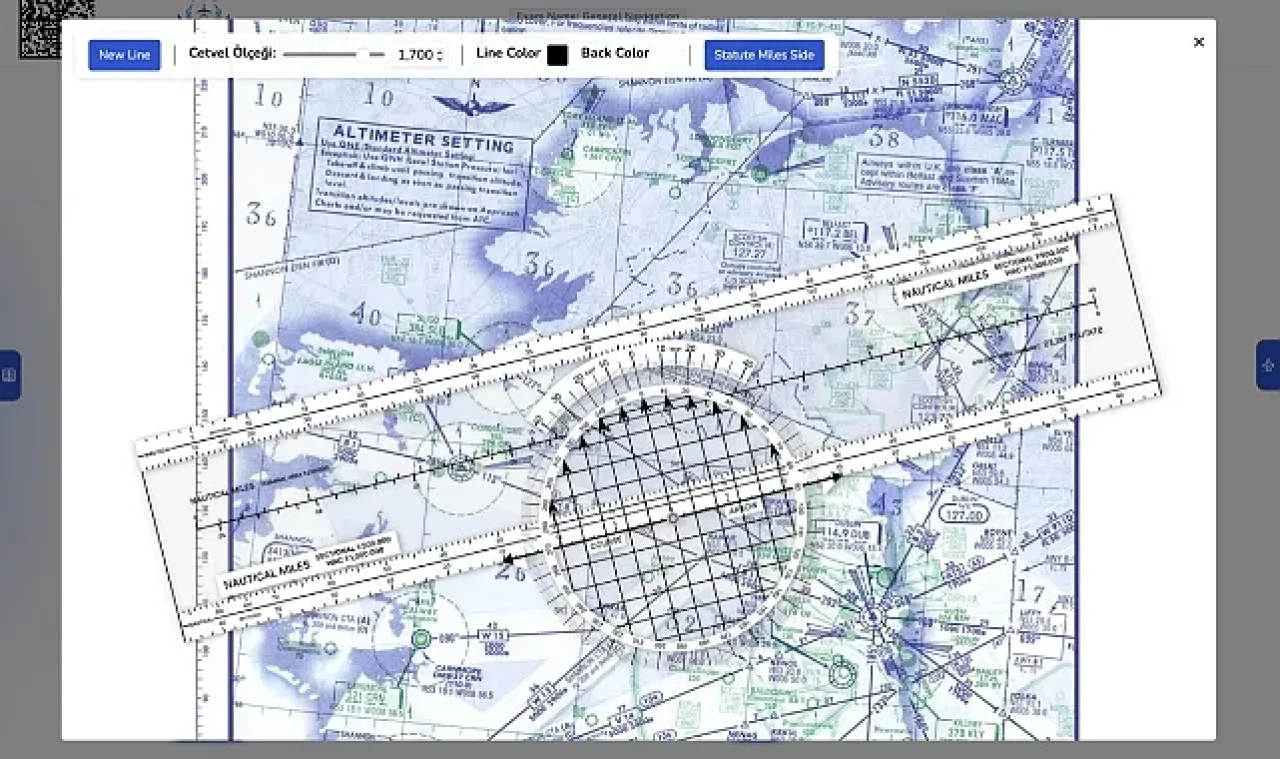The height and width of the screenshot is (759, 1280).
Task: Click the New Line button
Action: coord(124,55)
